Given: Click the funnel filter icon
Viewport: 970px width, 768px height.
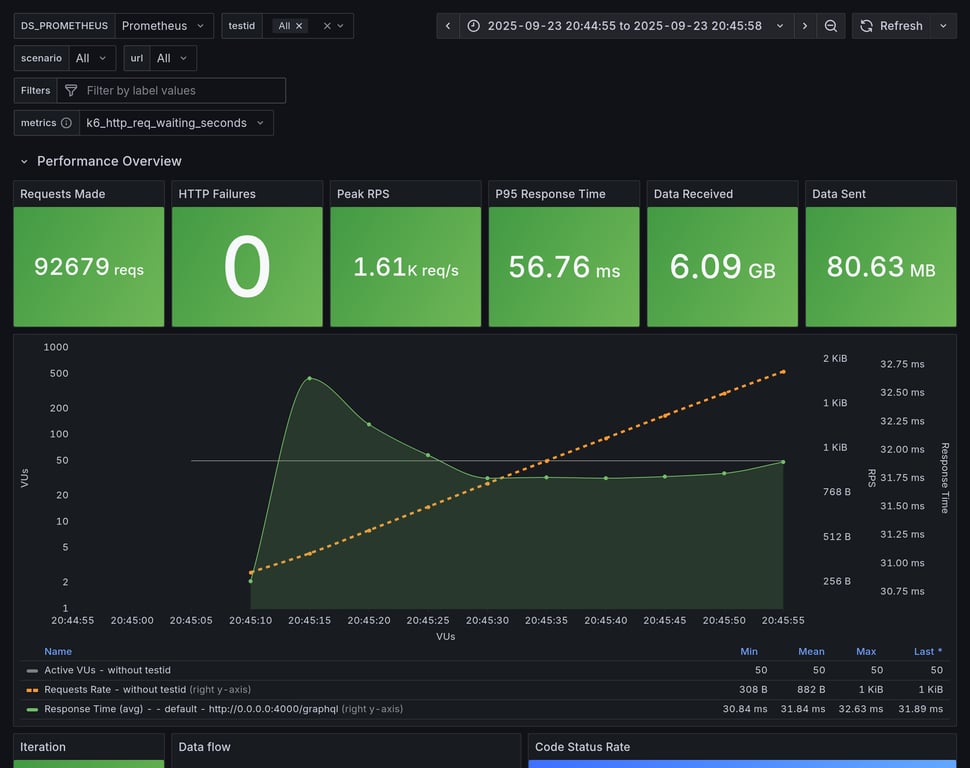Looking at the screenshot, I should [71, 90].
